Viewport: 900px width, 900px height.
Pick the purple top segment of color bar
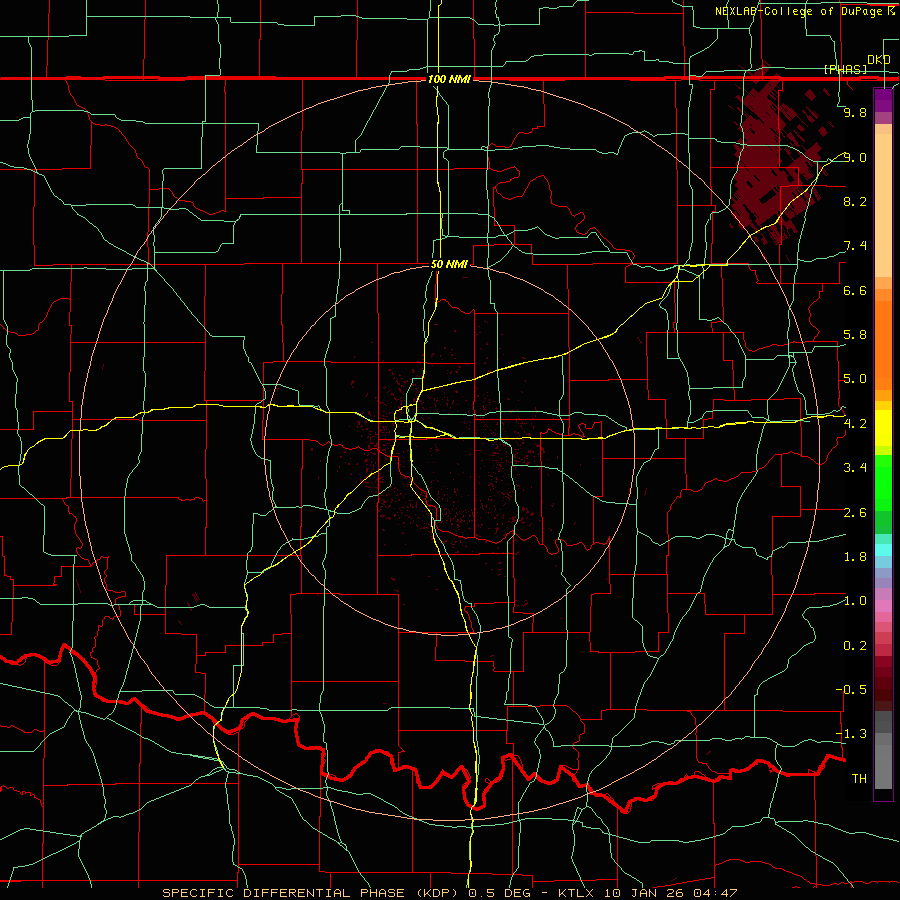[x=883, y=100]
